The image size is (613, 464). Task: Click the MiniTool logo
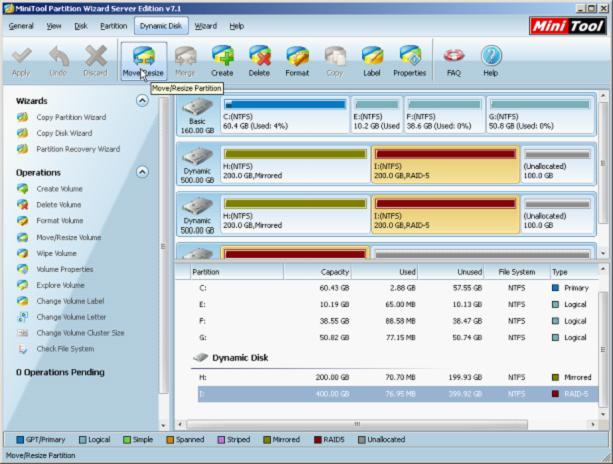[568, 26]
